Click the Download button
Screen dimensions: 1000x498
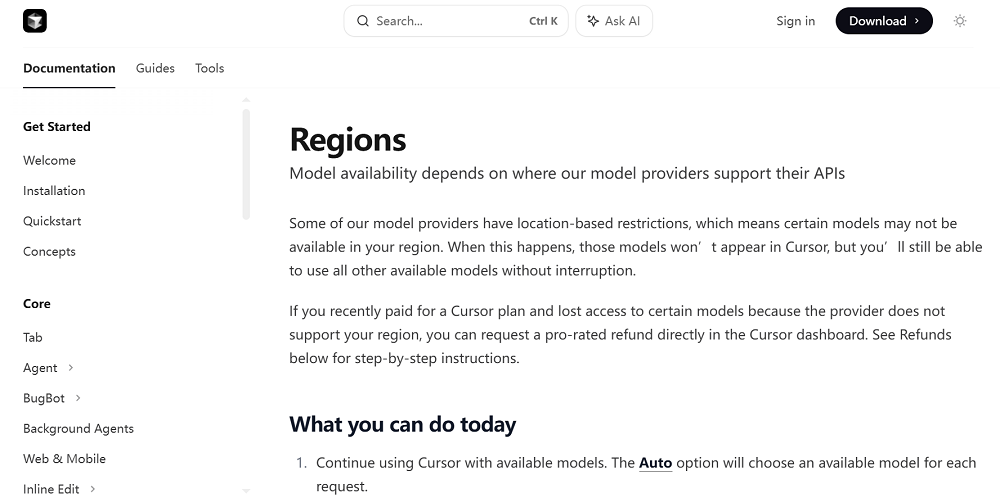click(883, 21)
